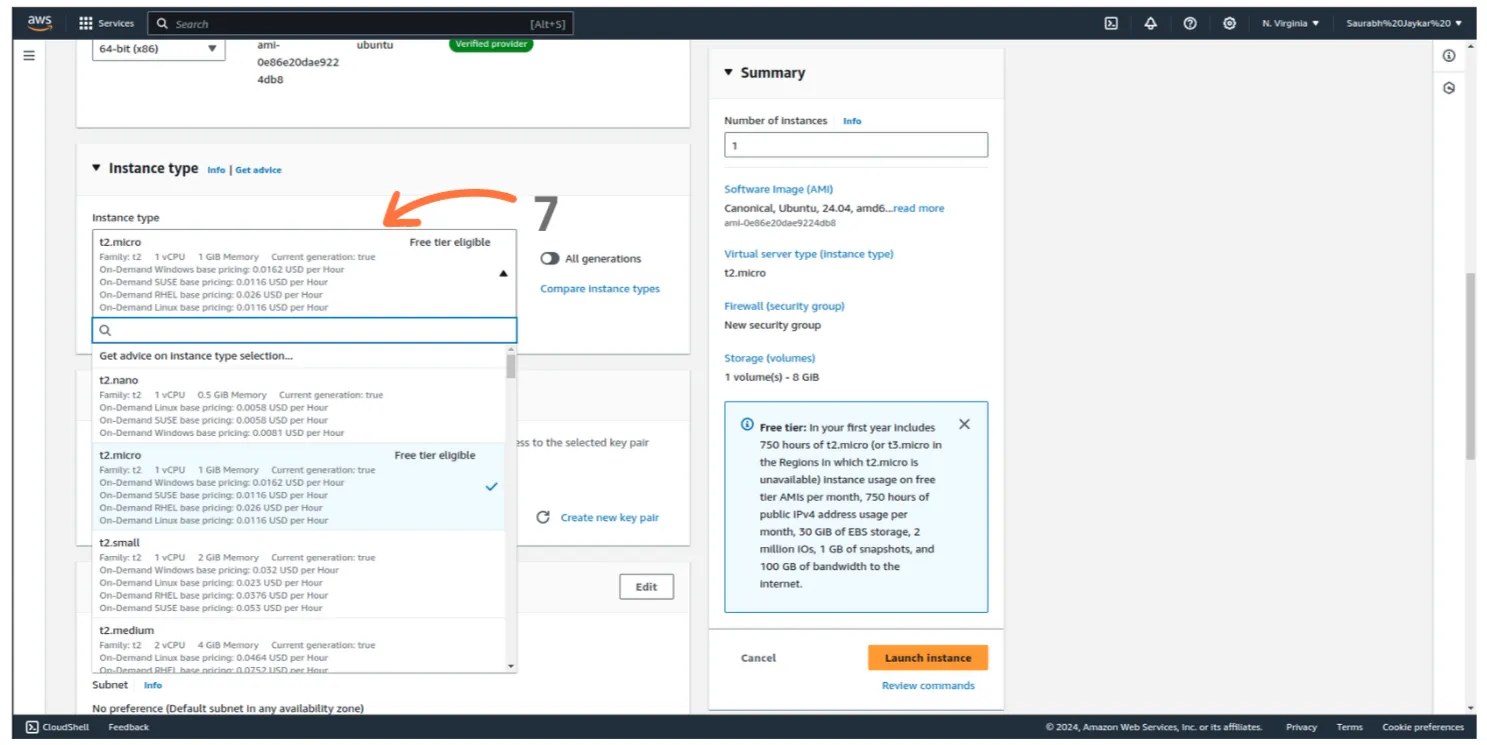The width and height of the screenshot is (1487, 745).
Task: Open Cookie preferences in footer
Action: [1423, 727]
